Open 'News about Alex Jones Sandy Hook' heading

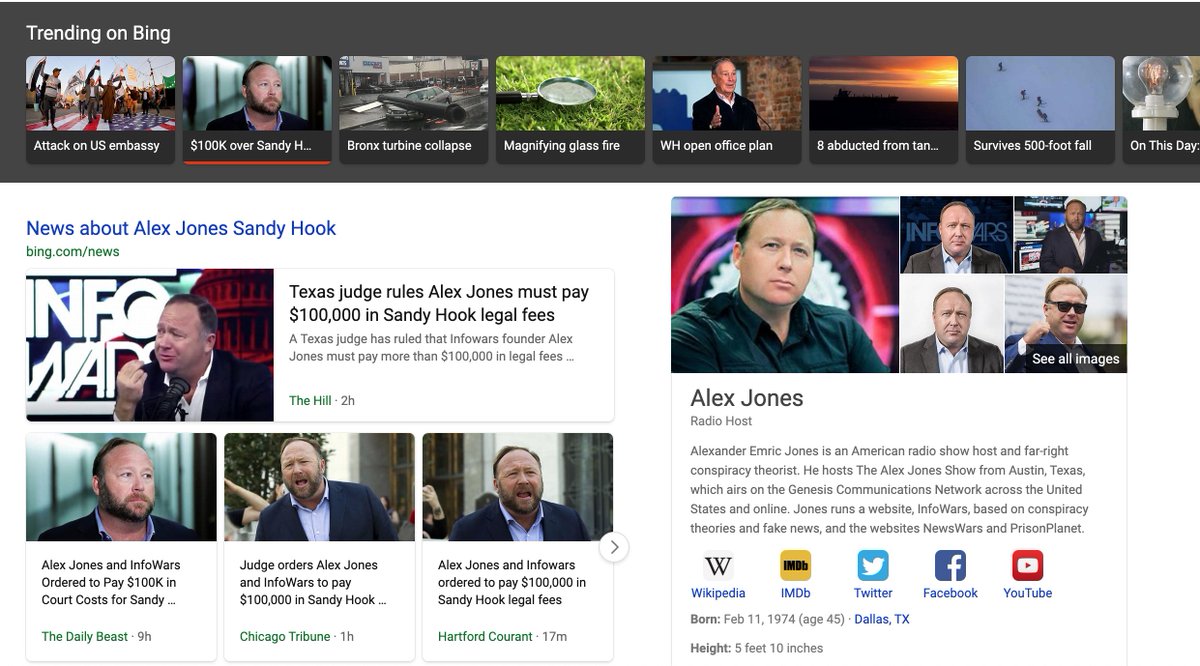click(181, 228)
